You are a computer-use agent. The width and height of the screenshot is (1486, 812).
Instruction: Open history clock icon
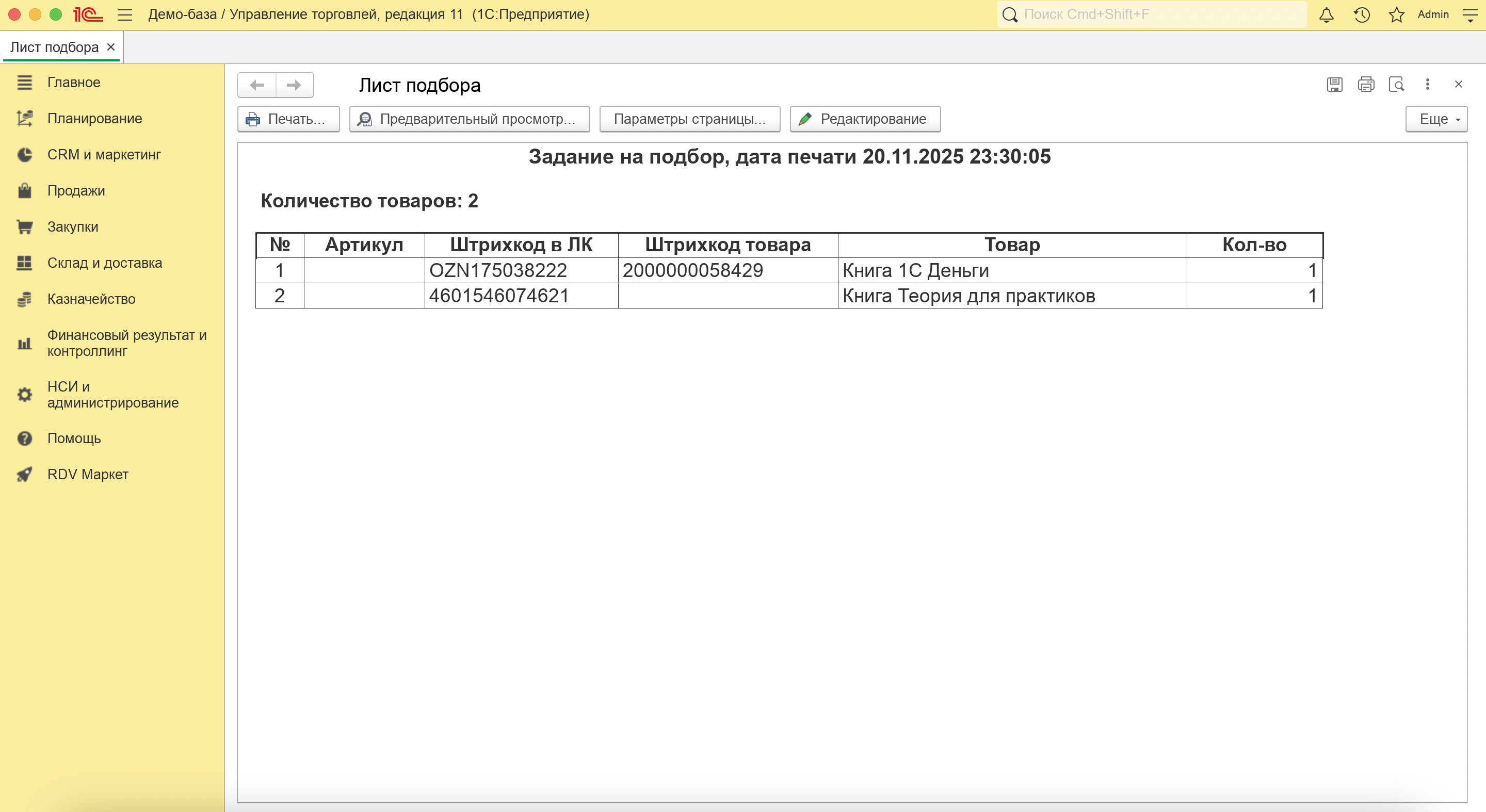tap(1362, 15)
